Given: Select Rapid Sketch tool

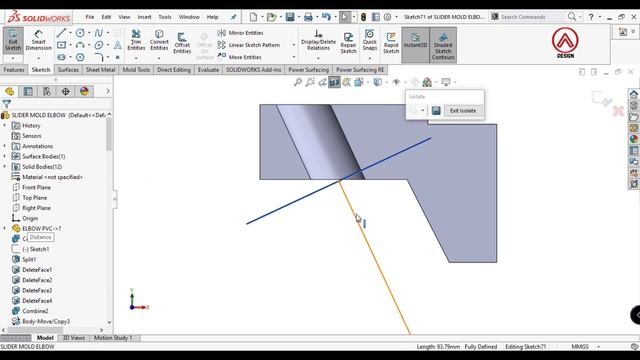Looking at the screenshot, I should point(391,42).
